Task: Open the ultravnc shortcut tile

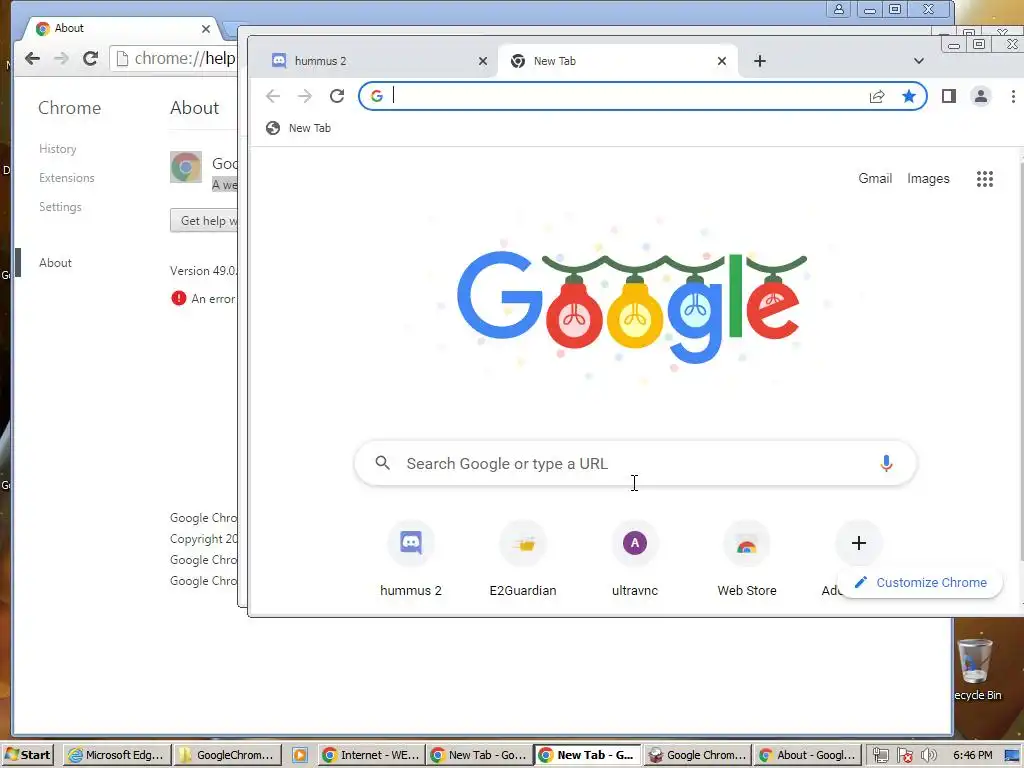Action: [635, 558]
